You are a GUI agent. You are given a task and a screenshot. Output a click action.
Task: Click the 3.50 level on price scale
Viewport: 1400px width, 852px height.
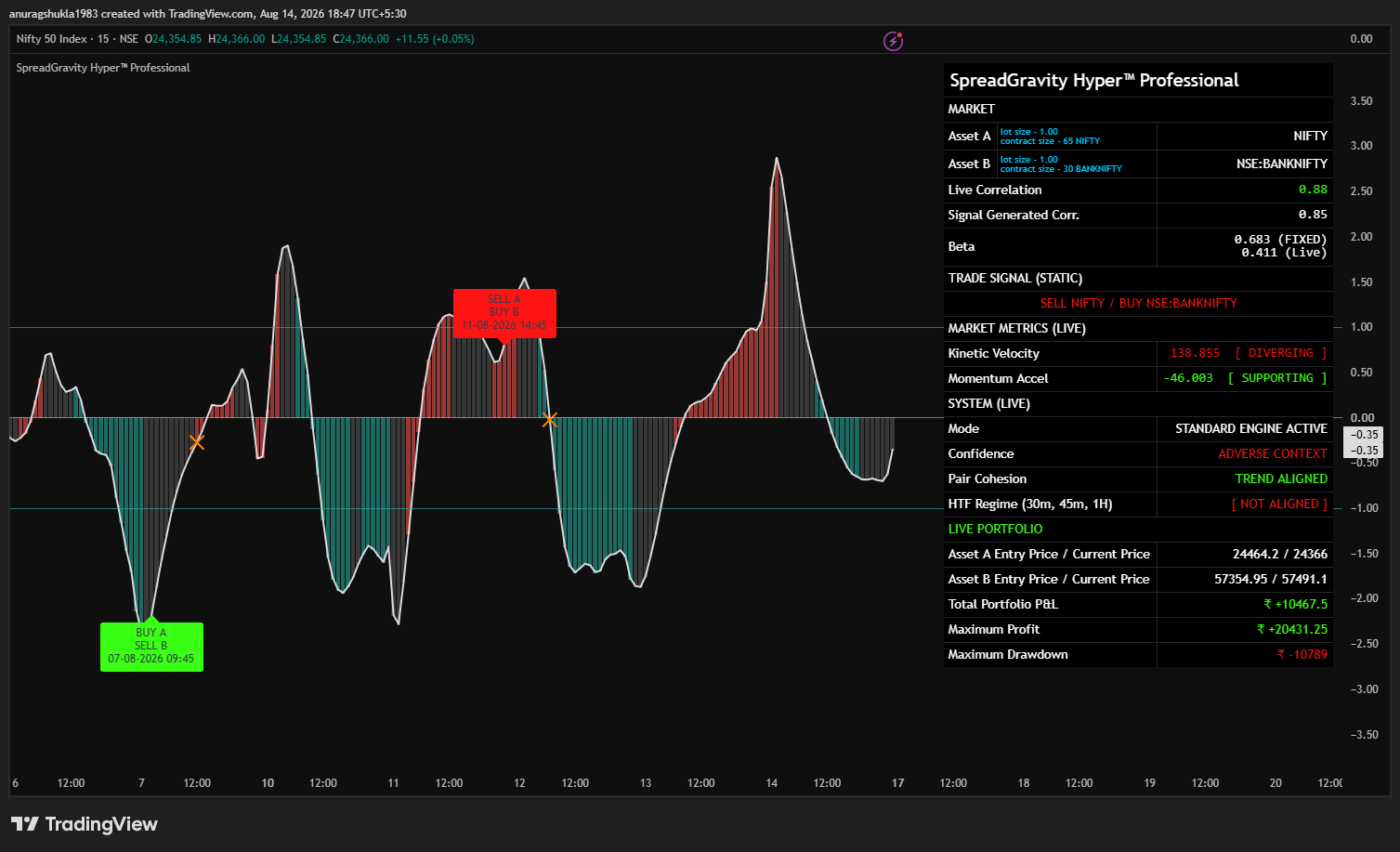tap(1361, 101)
